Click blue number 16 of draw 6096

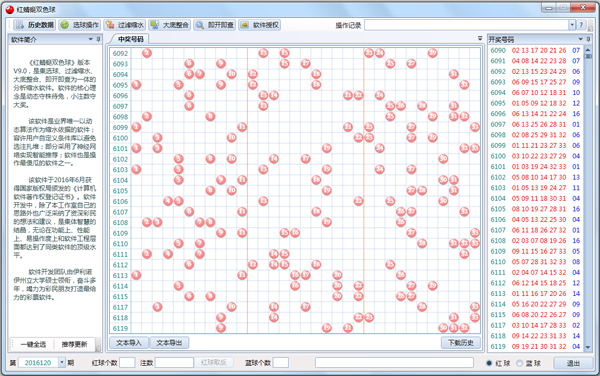pyautogui.click(x=576, y=114)
